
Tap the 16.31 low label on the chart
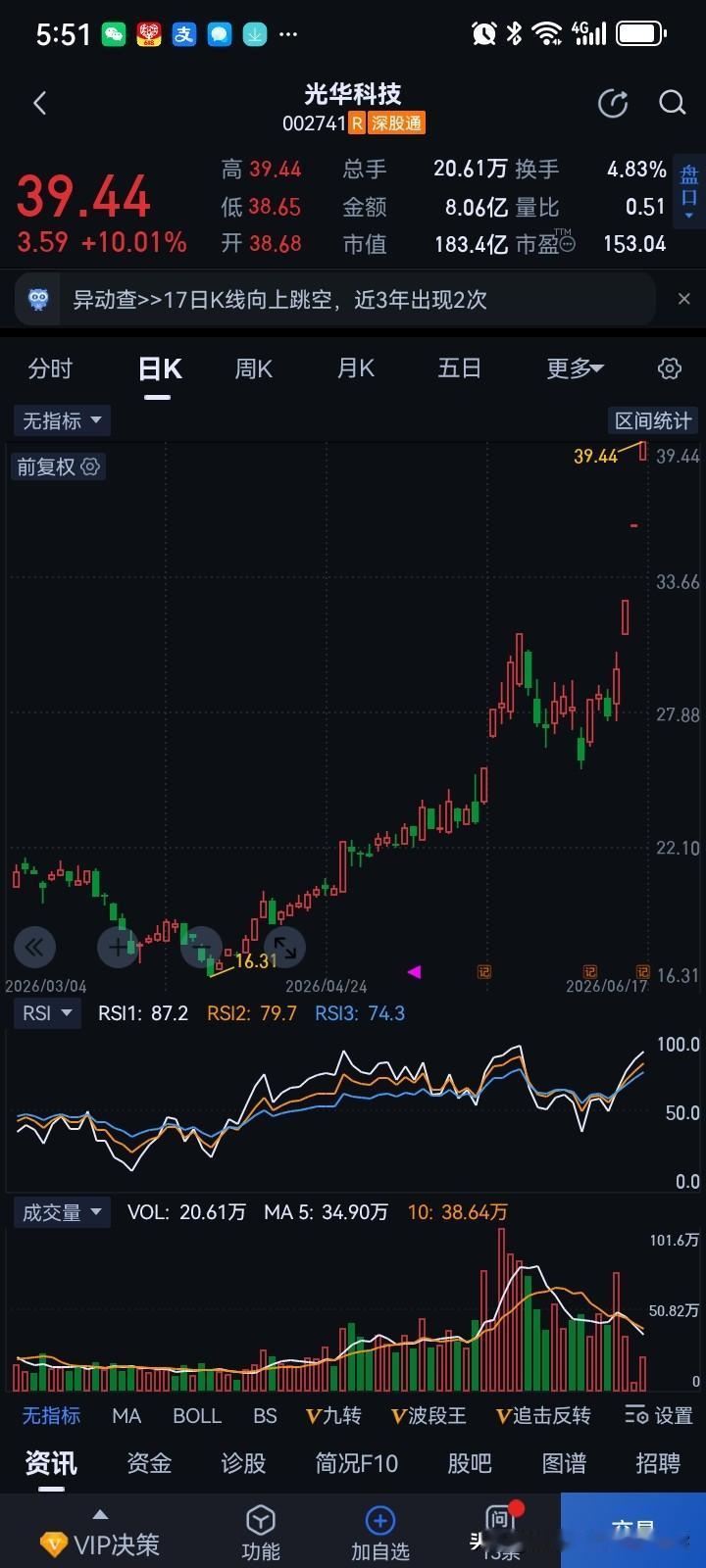[256, 961]
